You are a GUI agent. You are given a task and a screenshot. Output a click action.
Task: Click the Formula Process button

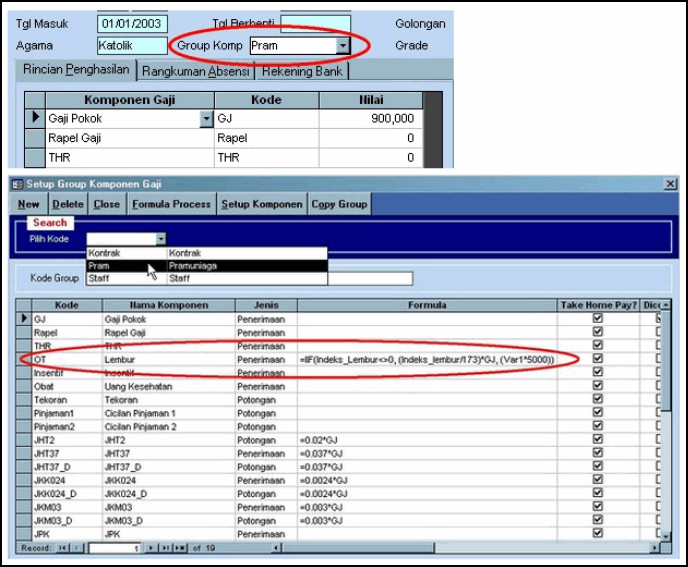pyautogui.click(x=171, y=204)
